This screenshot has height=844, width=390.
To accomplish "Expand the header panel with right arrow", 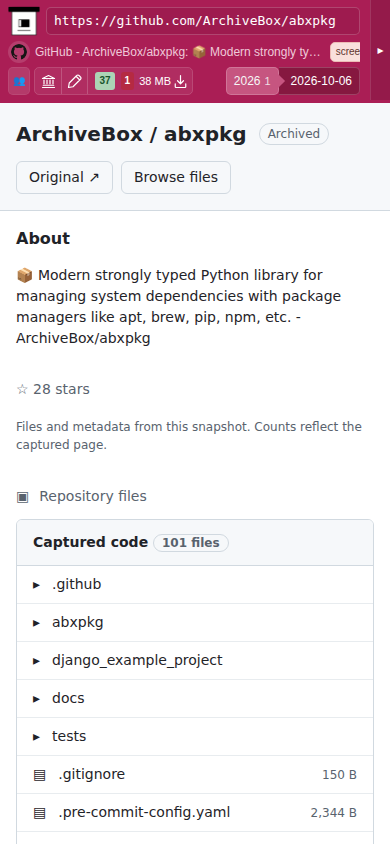I will click(380, 51).
